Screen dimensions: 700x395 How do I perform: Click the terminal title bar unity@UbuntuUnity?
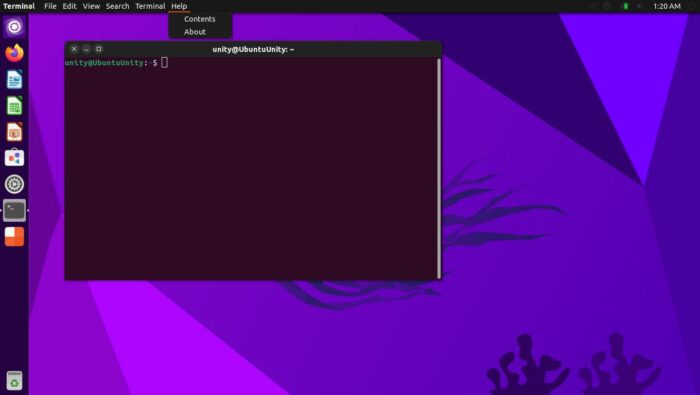253,49
